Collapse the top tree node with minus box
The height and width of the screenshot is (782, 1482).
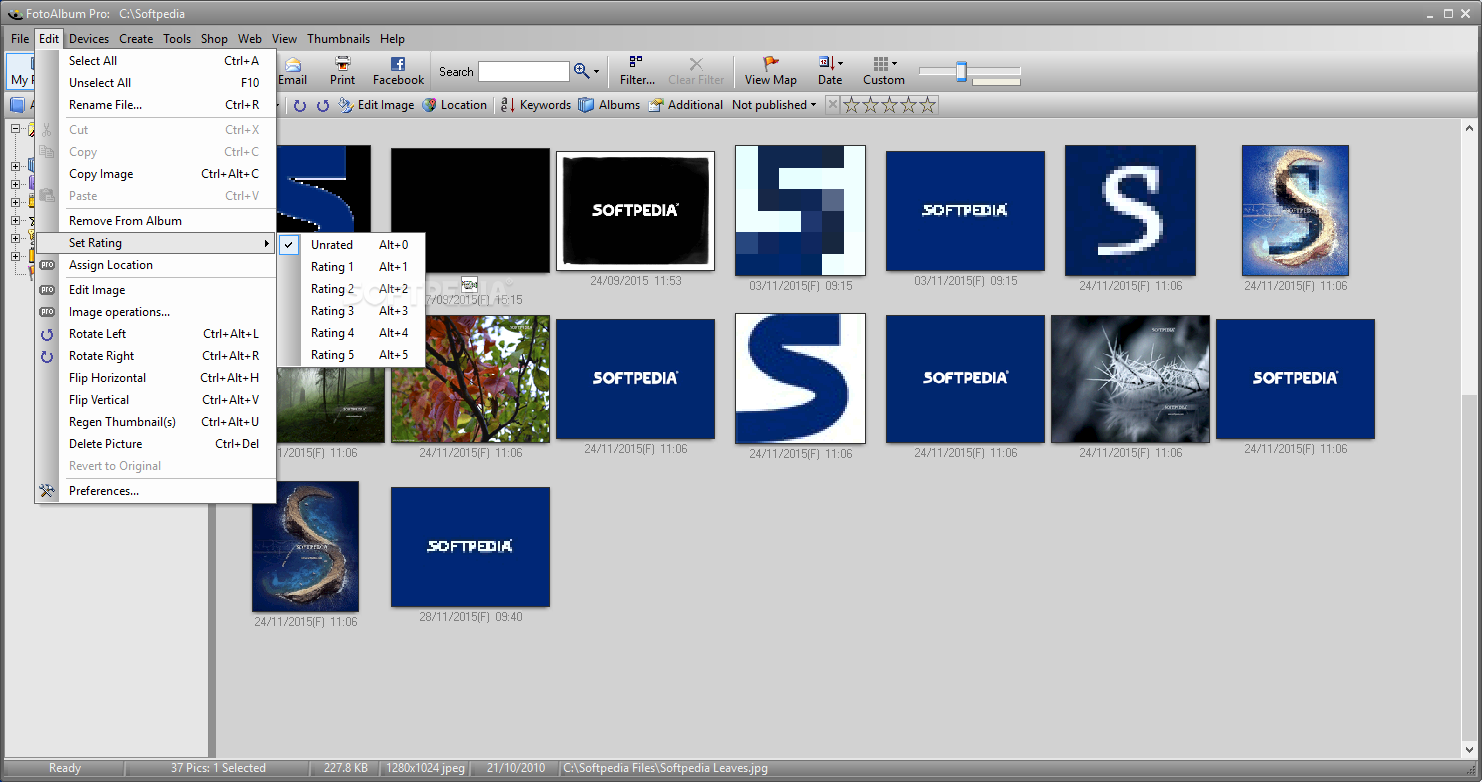pyautogui.click(x=16, y=129)
